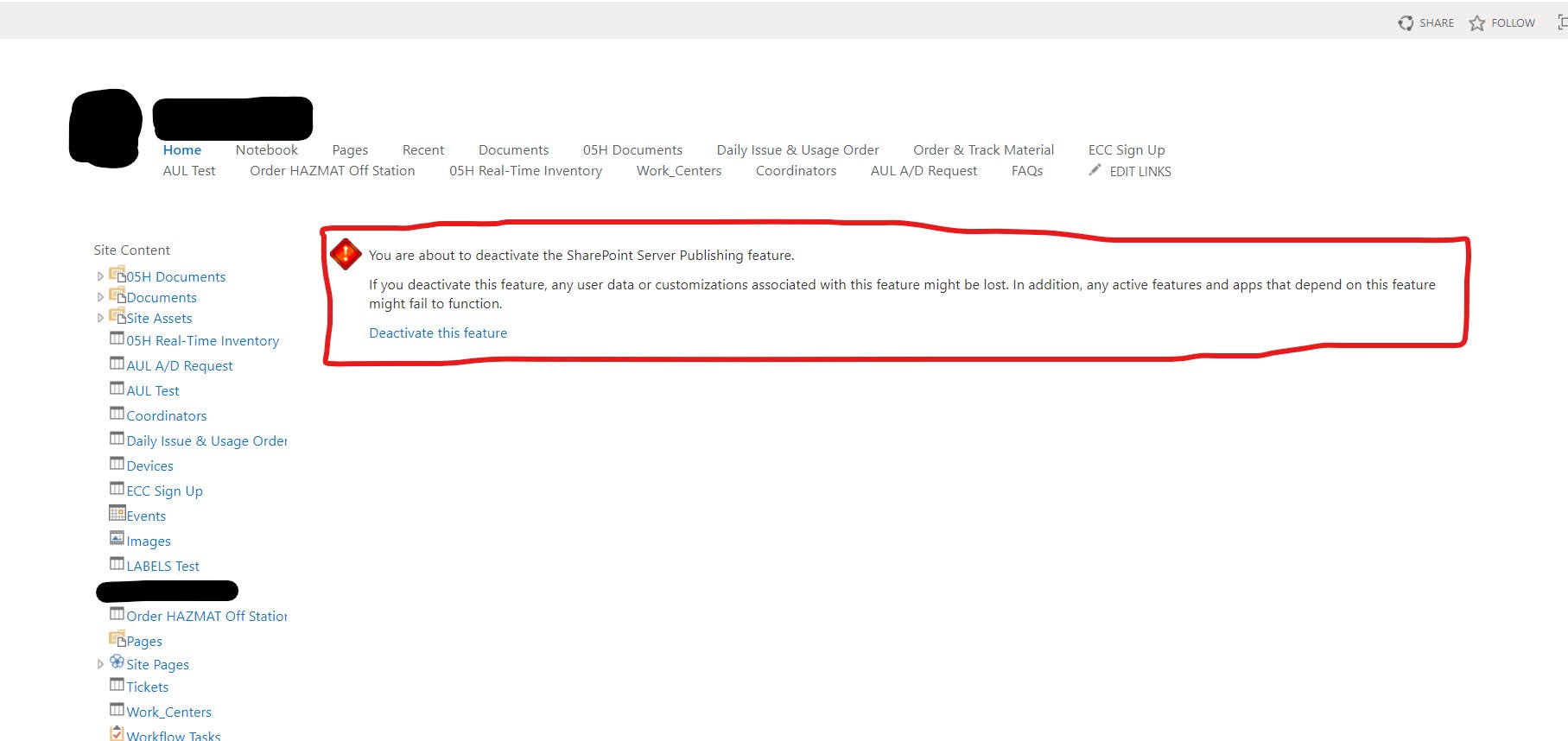
Task: Open Recent in the top navigation
Action: pyautogui.click(x=423, y=149)
